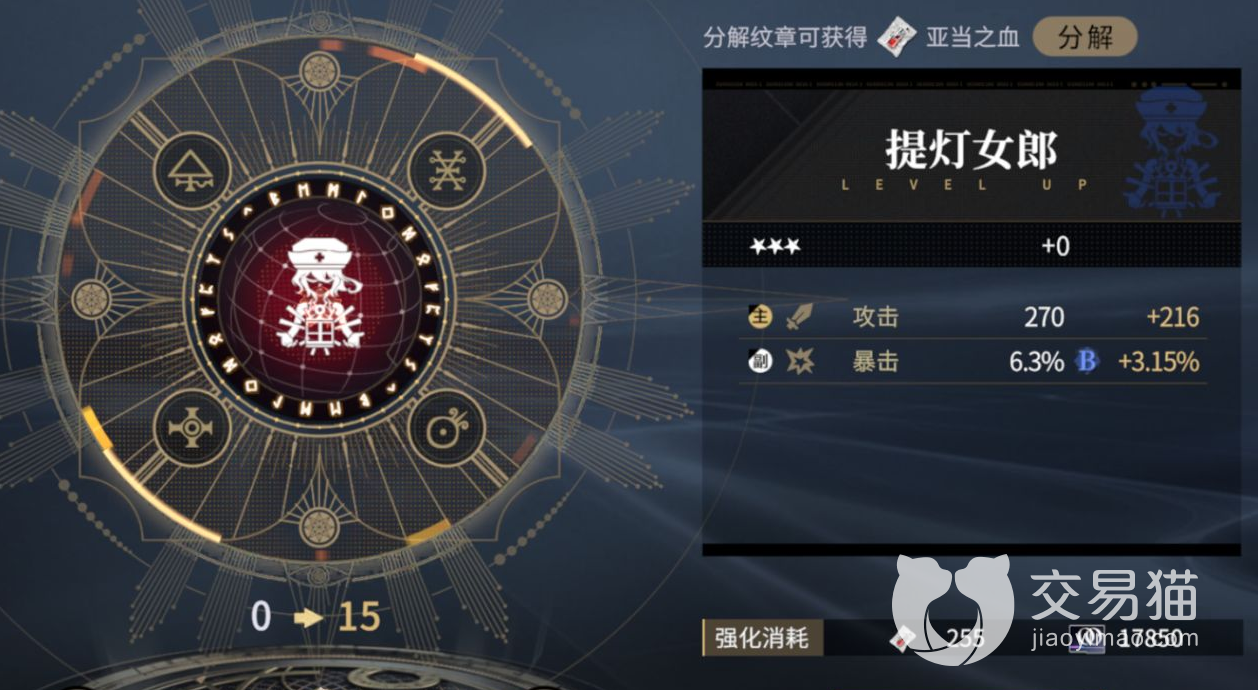1258x690 pixels.
Task: Click the blue B grade badge
Action: tap(1087, 361)
